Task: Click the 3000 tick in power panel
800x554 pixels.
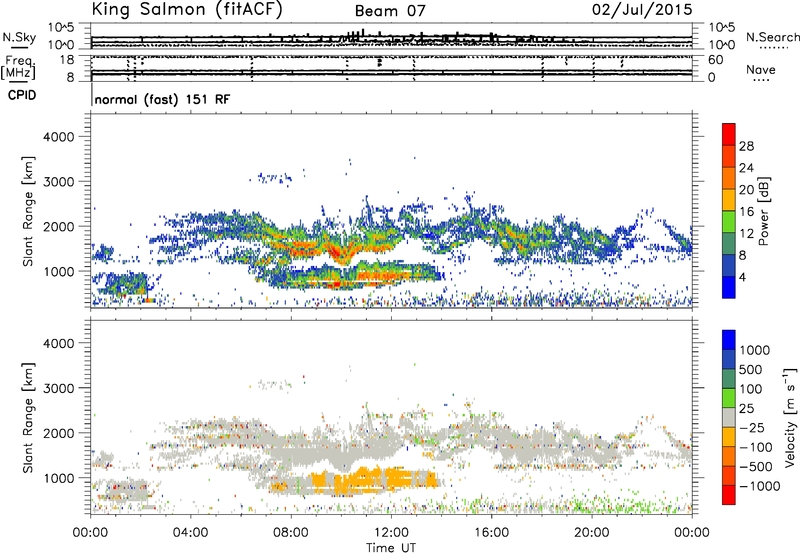Action: pos(58,182)
